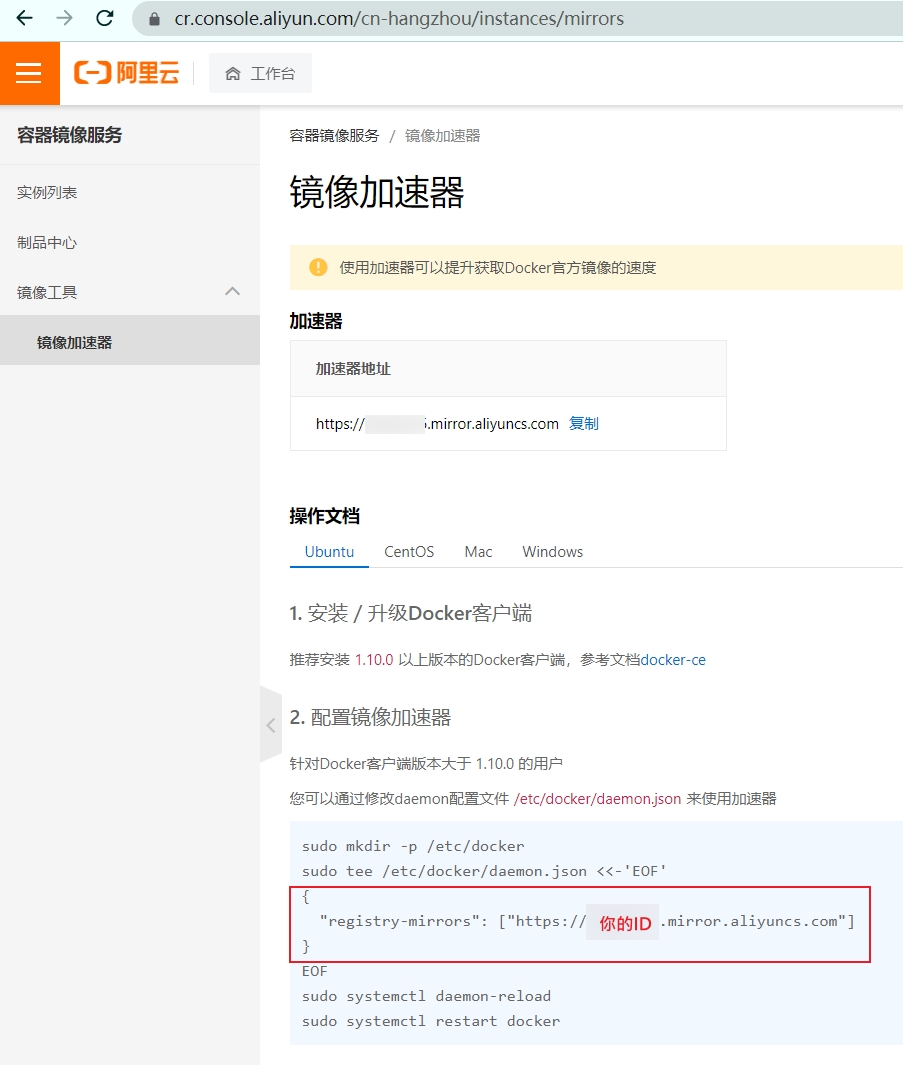903x1065 pixels.
Task: Open 实例列表 in the sidebar
Action: (x=47, y=192)
